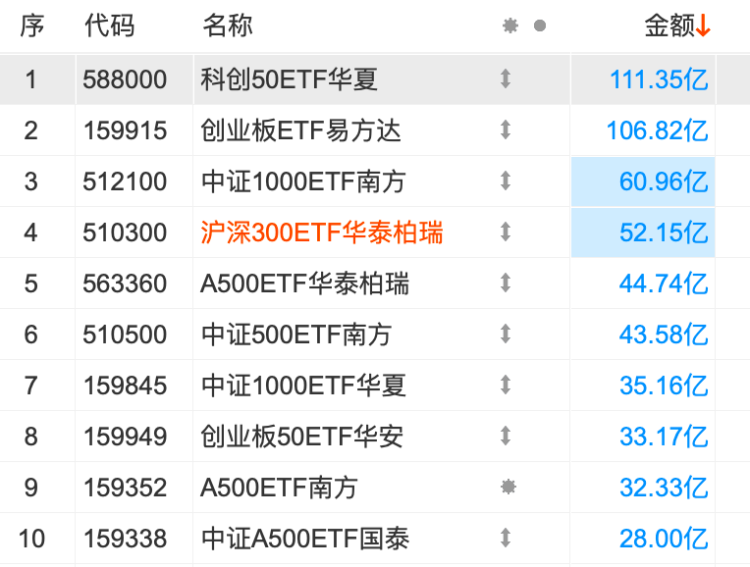Click arrow icon in A500ETF华泰柏瑞 row
The height and width of the screenshot is (567, 750).
pyautogui.click(x=506, y=283)
